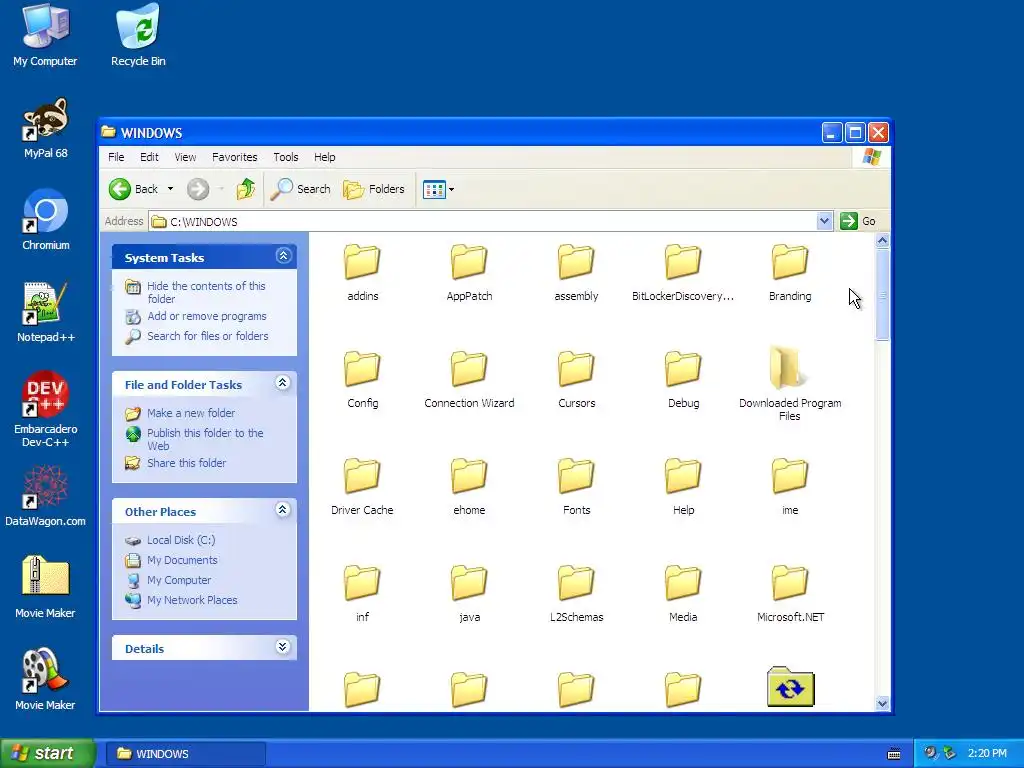The width and height of the screenshot is (1024, 768).
Task: Select the BitLockerDiscovery folder
Action: pyautogui.click(x=682, y=273)
